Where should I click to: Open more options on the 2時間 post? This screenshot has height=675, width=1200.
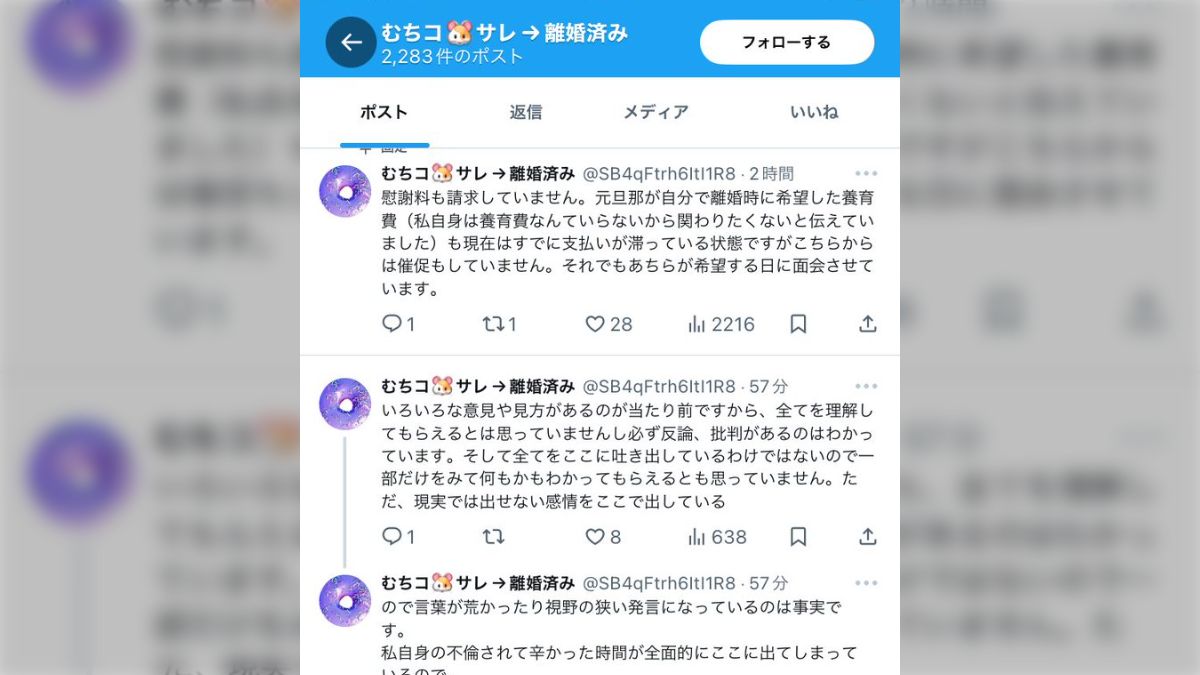[866, 174]
